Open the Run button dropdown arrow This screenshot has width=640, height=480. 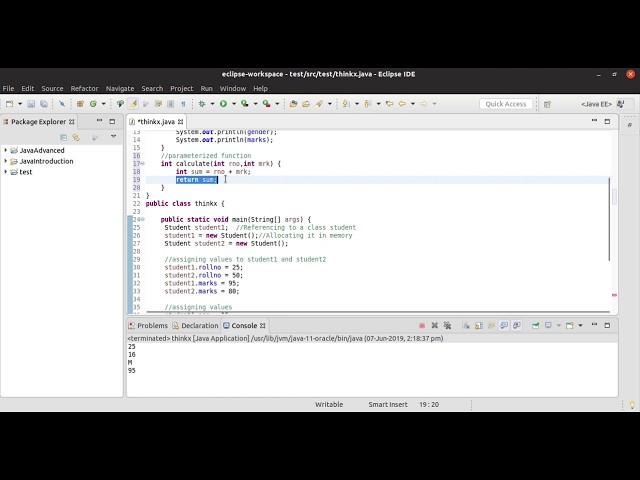pyautogui.click(x=234, y=104)
